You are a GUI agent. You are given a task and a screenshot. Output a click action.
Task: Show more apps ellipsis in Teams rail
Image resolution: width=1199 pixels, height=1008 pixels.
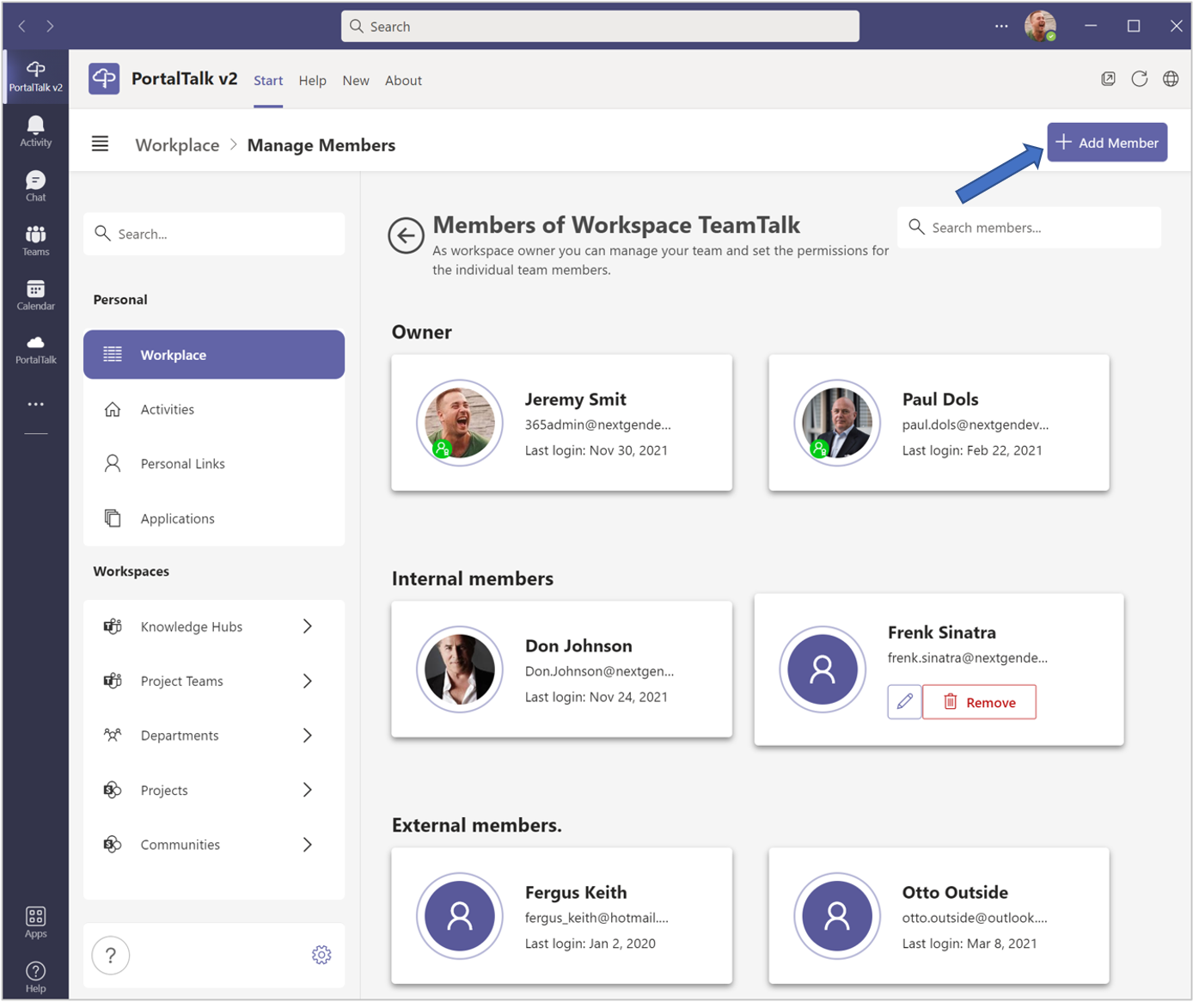coord(35,405)
